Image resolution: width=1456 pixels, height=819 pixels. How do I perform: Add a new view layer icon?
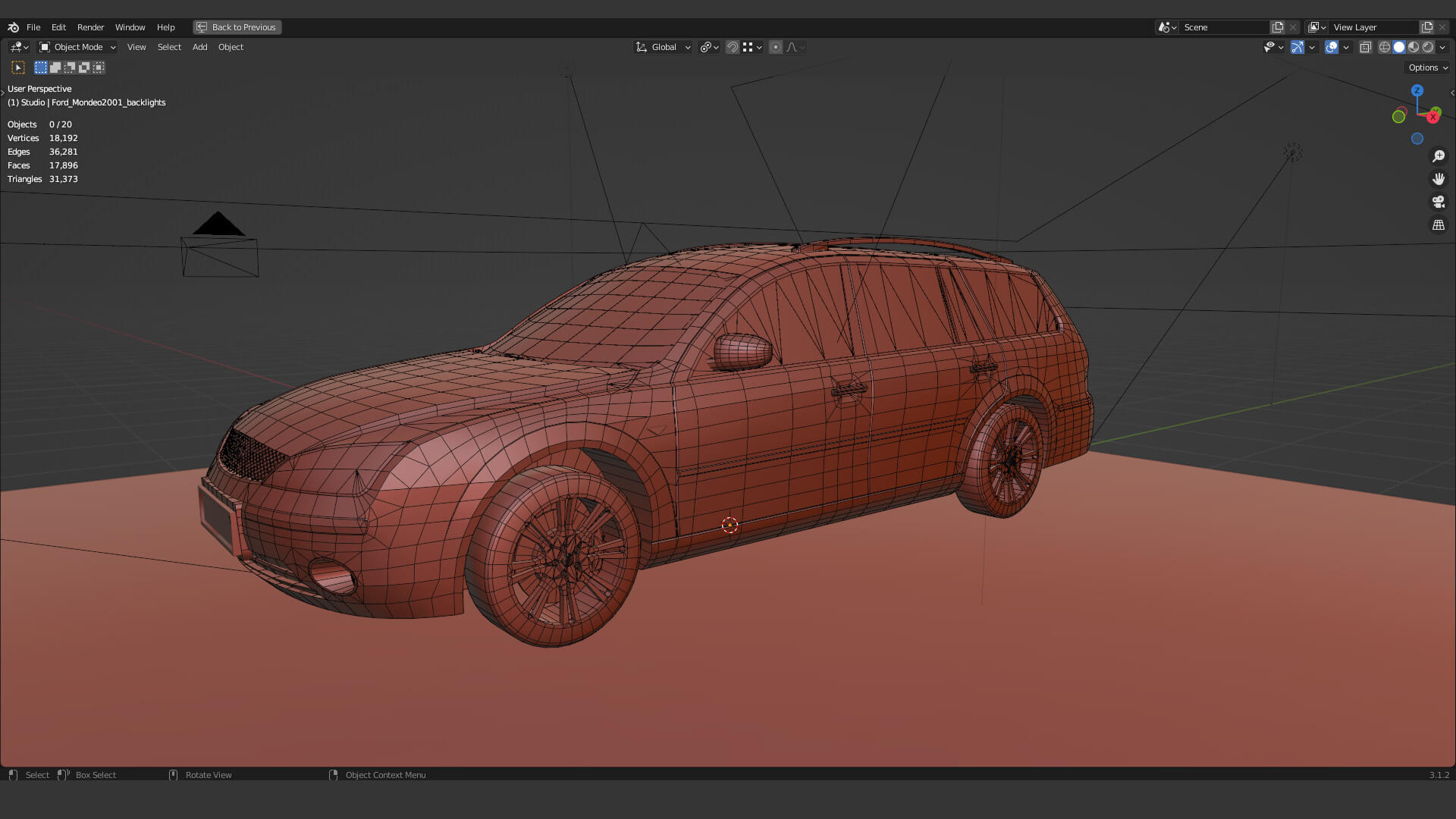point(1427,27)
